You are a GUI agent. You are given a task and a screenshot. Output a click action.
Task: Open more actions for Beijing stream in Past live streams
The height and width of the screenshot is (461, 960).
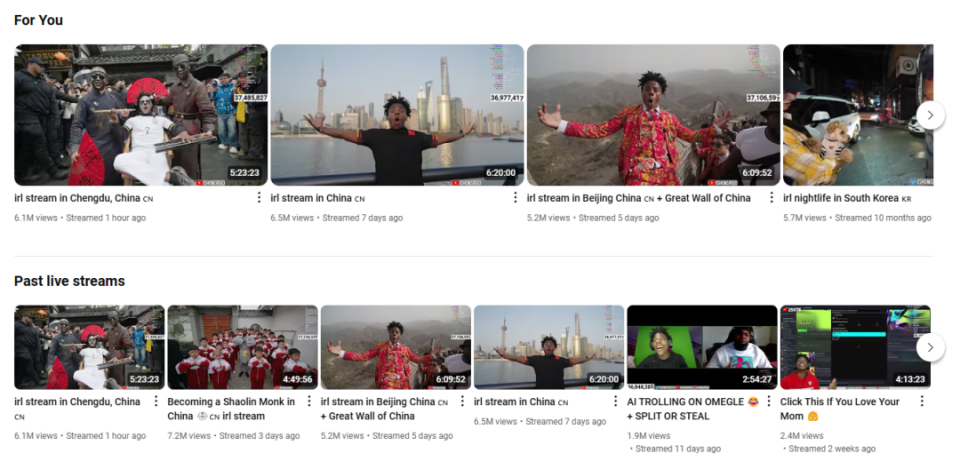pos(462,401)
